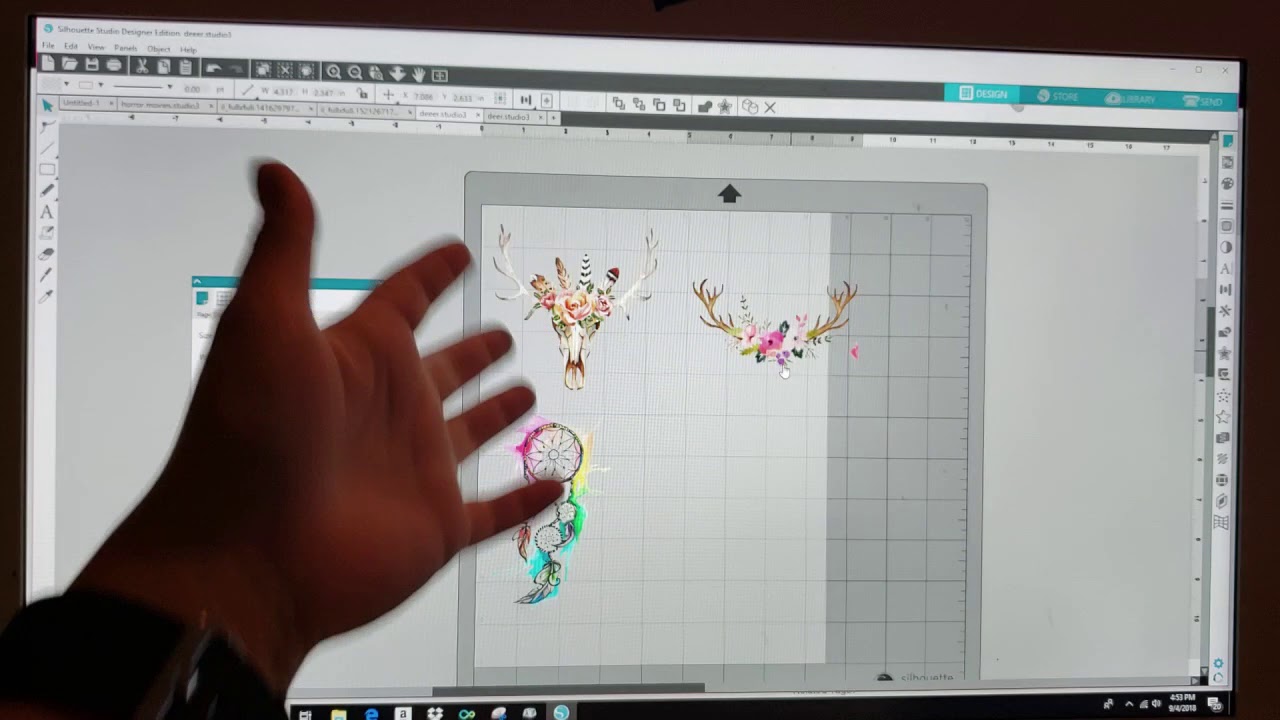
Task: Open the line style dropdown arrow
Action: coord(168,87)
